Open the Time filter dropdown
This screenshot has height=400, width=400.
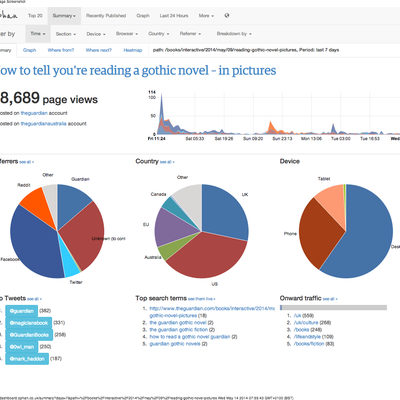click(38, 34)
